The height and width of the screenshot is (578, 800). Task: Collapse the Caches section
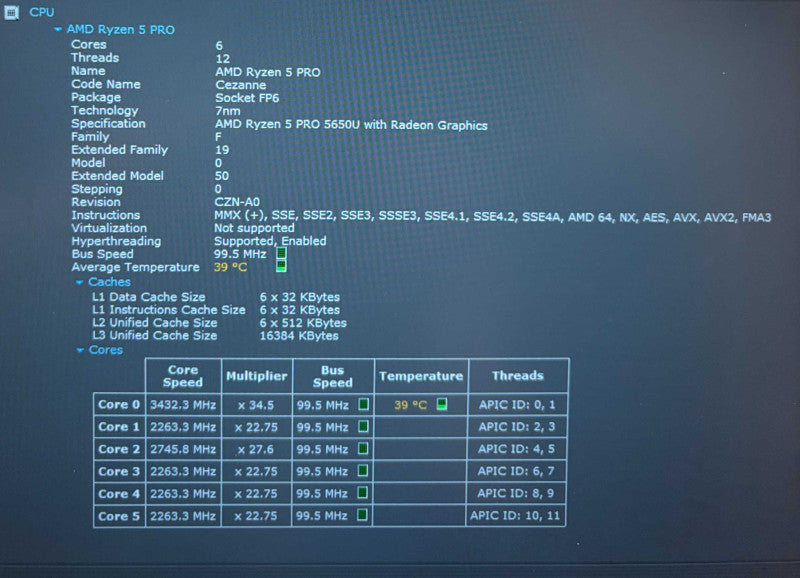[79, 282]
